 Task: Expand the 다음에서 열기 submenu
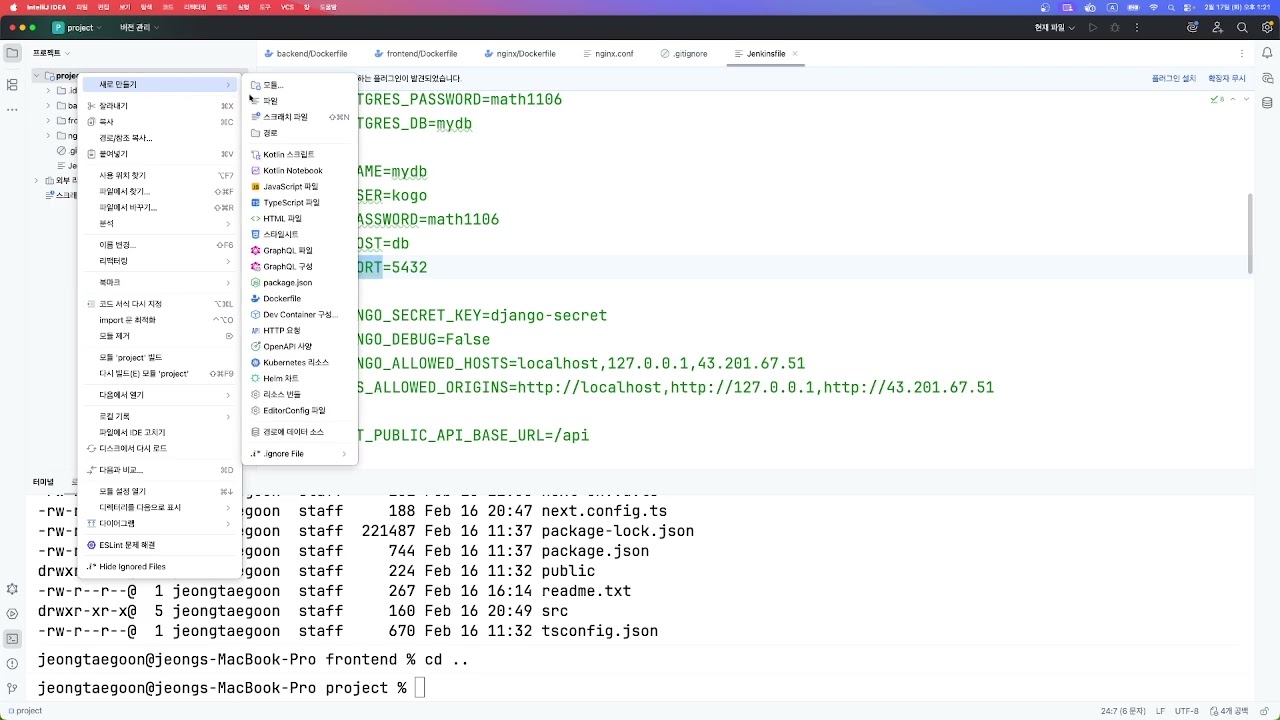coord(160,395)
